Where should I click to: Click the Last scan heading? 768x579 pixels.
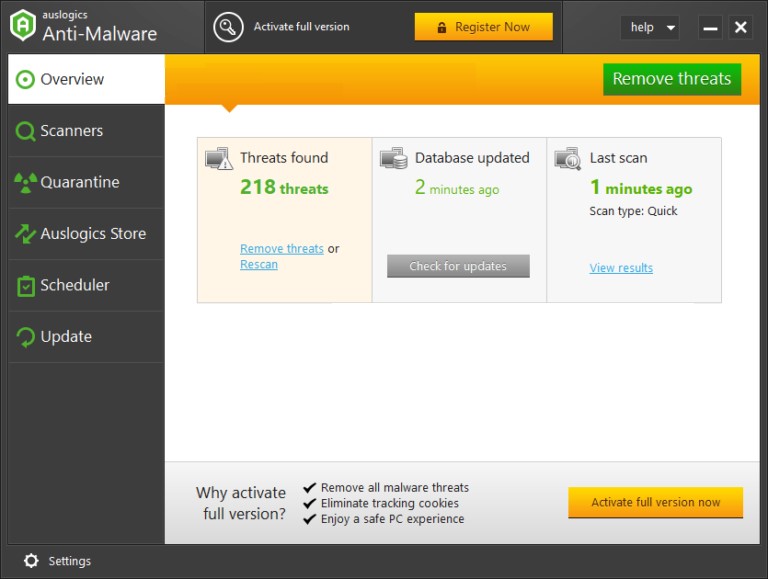click(619, 158)
